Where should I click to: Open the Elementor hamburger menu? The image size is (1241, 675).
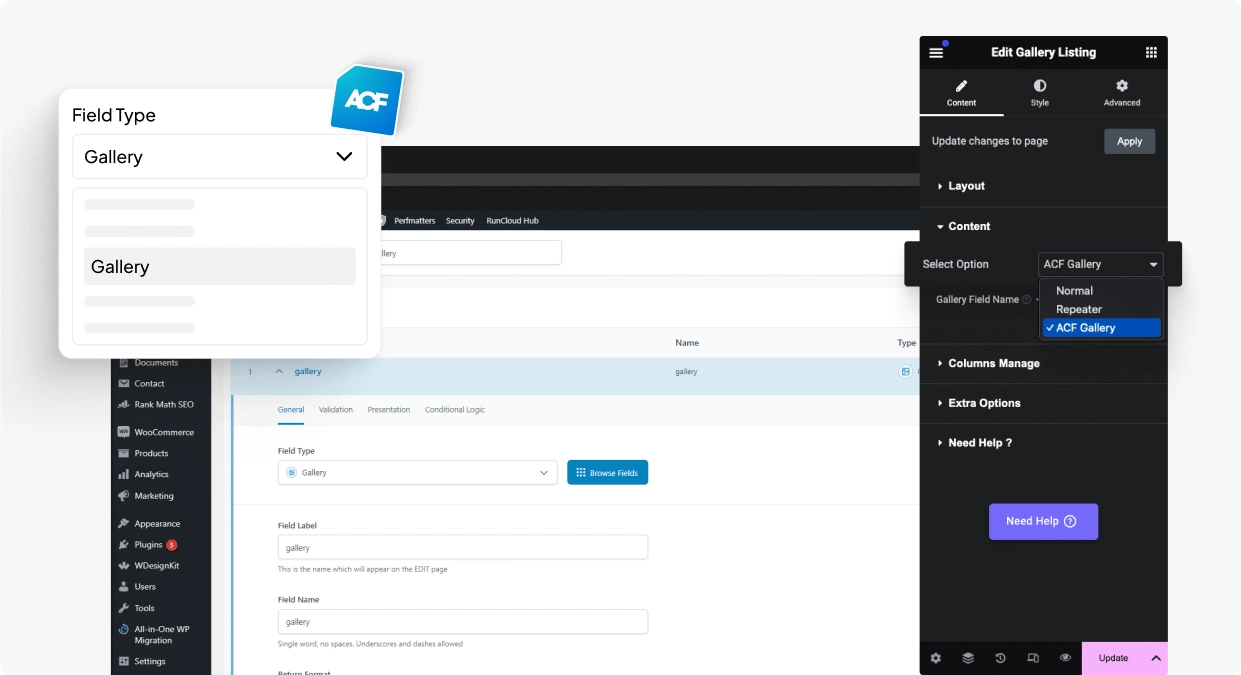point(936,53)
